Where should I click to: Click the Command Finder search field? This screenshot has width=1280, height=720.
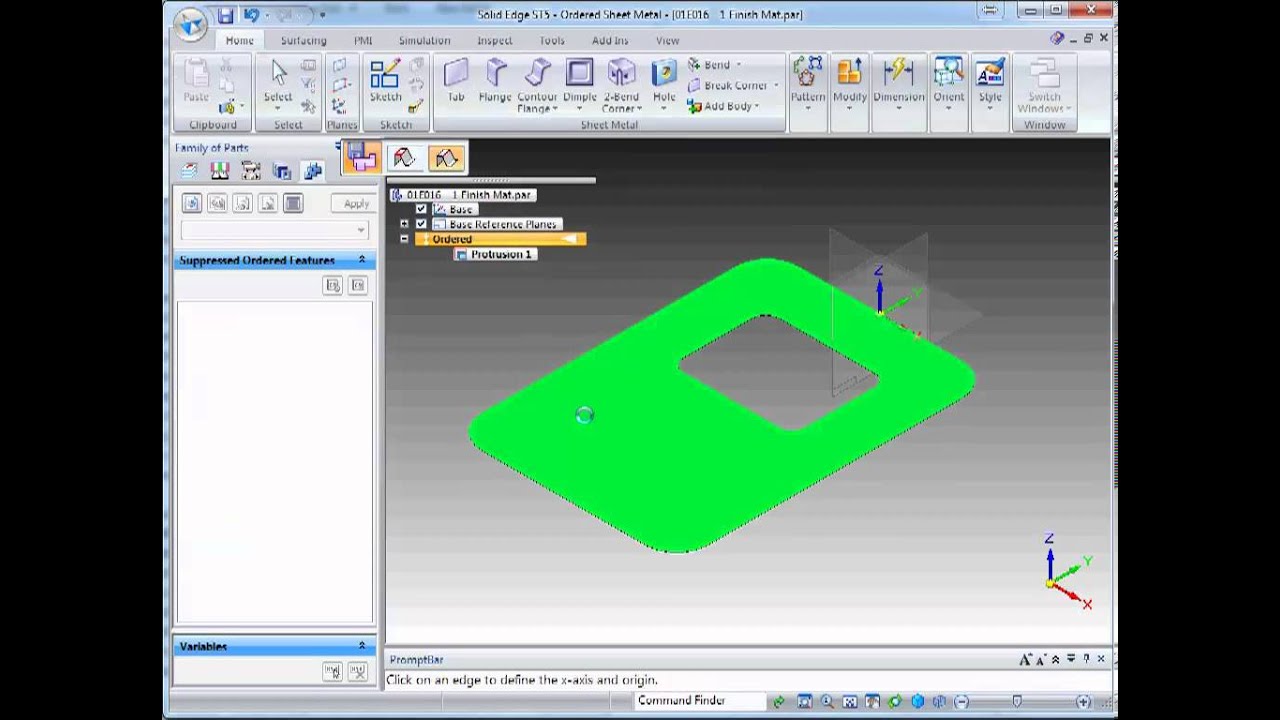tap(701, 700)
